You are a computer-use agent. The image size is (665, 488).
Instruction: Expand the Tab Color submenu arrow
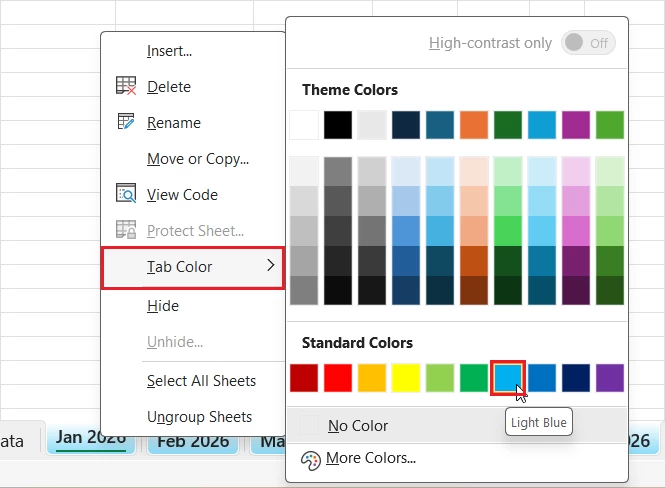[271, 265]
